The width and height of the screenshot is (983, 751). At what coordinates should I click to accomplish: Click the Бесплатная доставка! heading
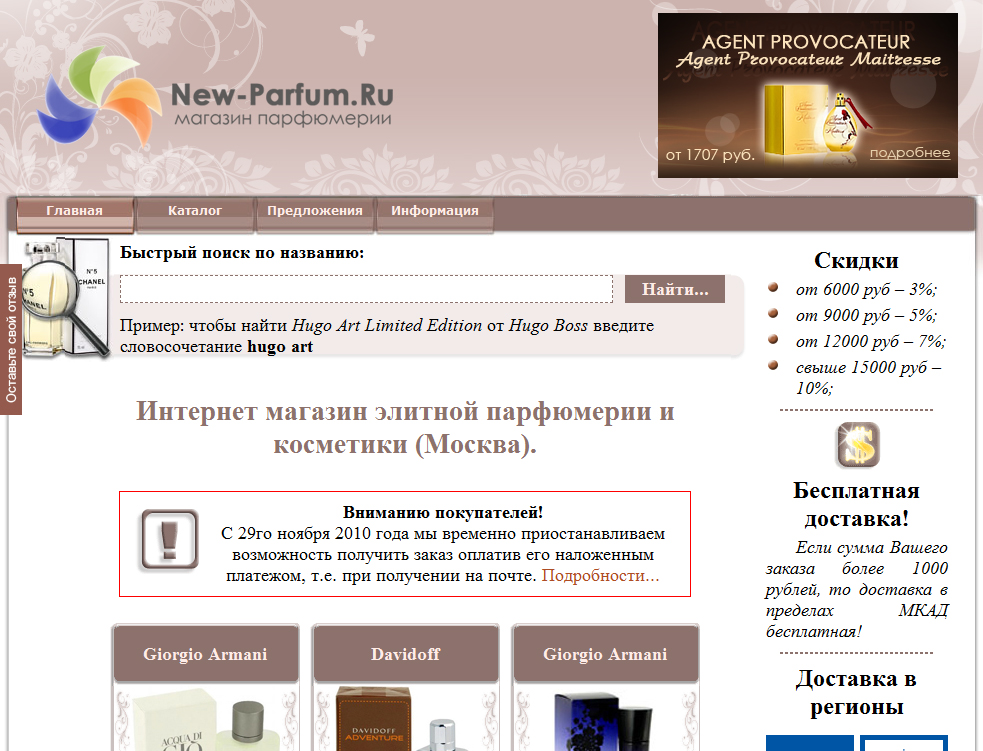point(856,505)
